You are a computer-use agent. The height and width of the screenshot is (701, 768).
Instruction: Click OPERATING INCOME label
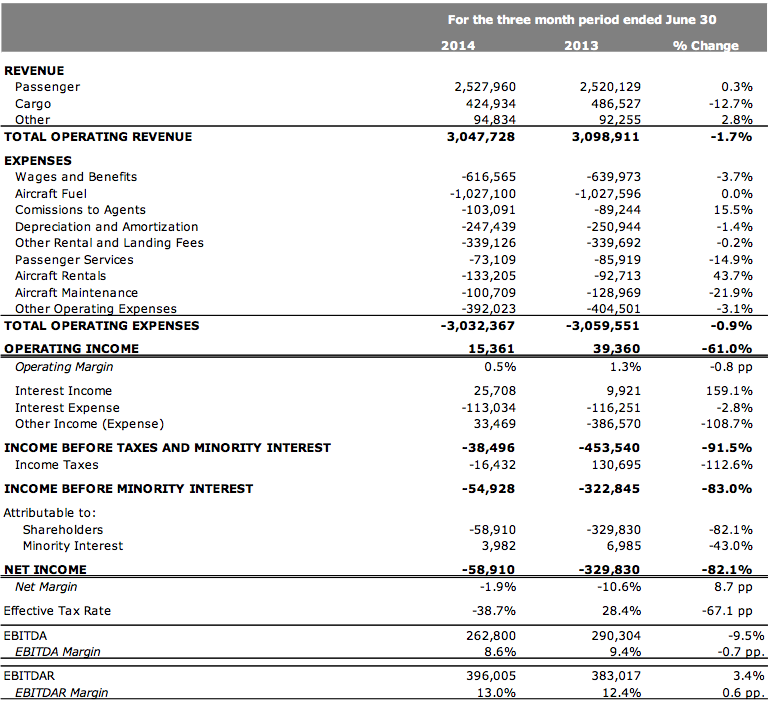tap(72, 349)
